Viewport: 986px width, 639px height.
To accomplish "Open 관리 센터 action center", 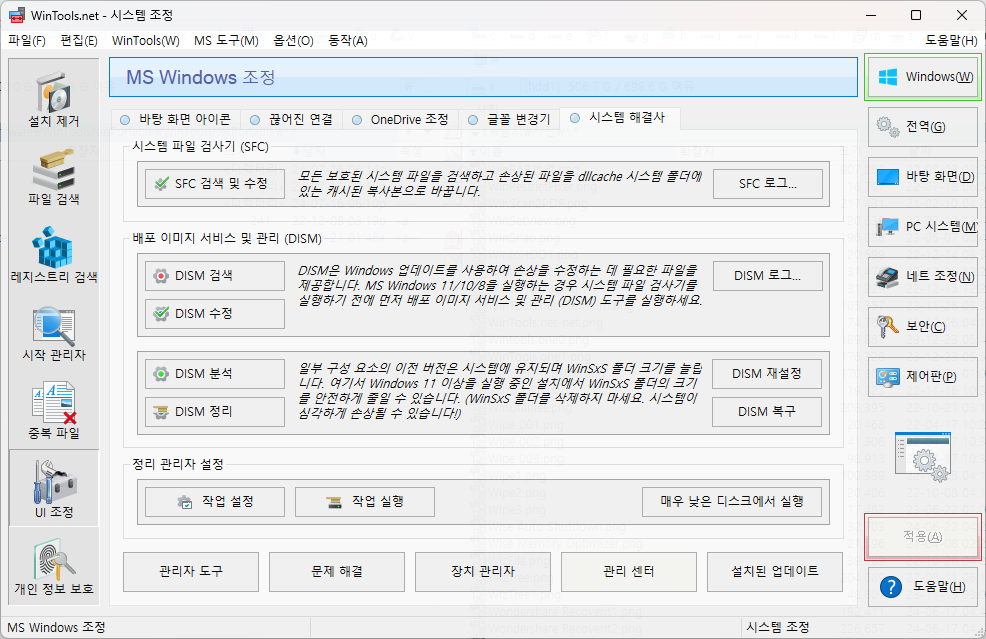I will tap(629, 572).
